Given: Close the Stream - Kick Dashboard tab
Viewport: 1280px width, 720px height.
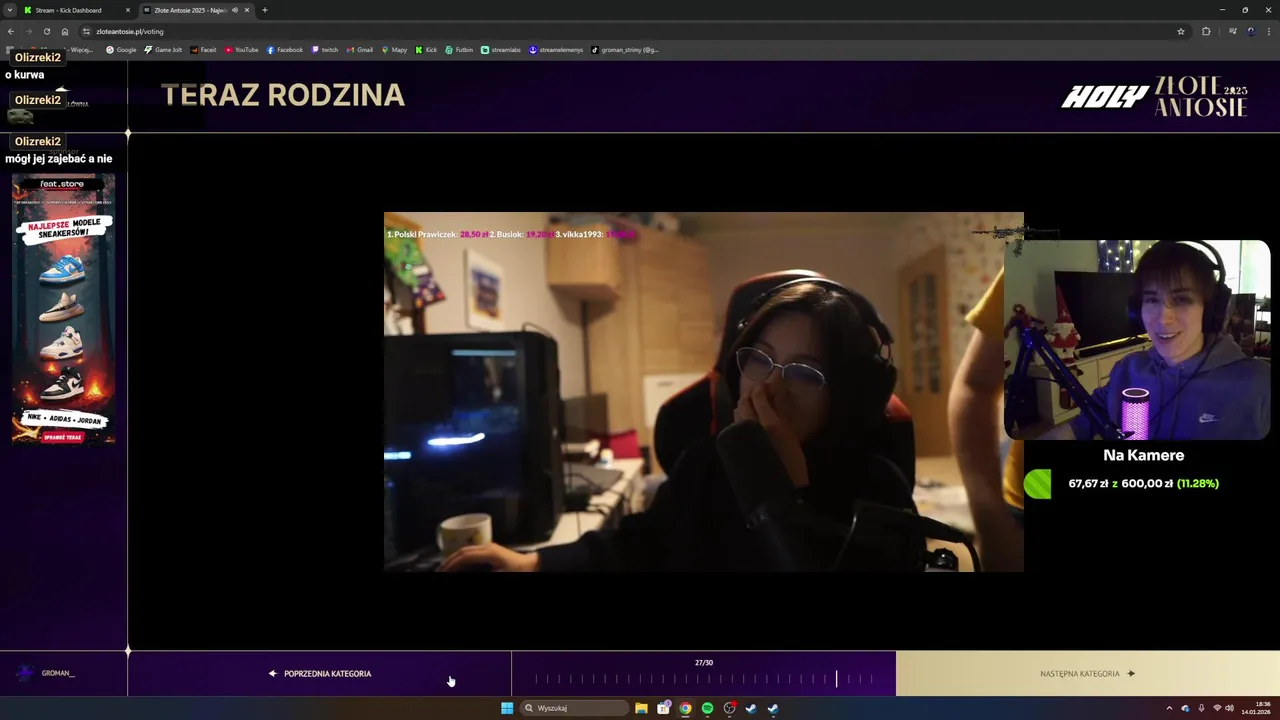Looking at the screenshot, I should (128, 10).
